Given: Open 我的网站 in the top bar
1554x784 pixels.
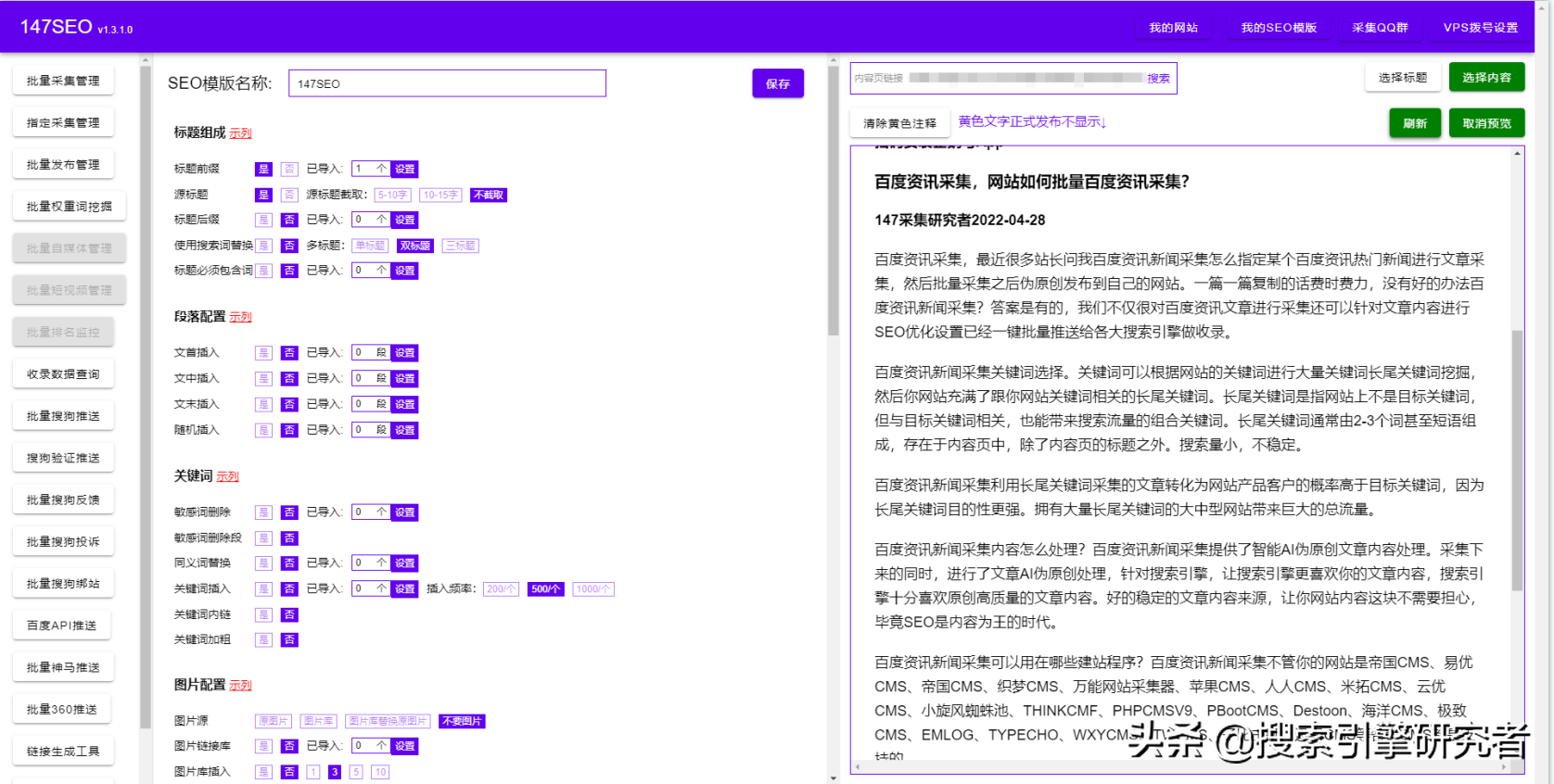Looking at the screenshot, I should (1173, 28).
